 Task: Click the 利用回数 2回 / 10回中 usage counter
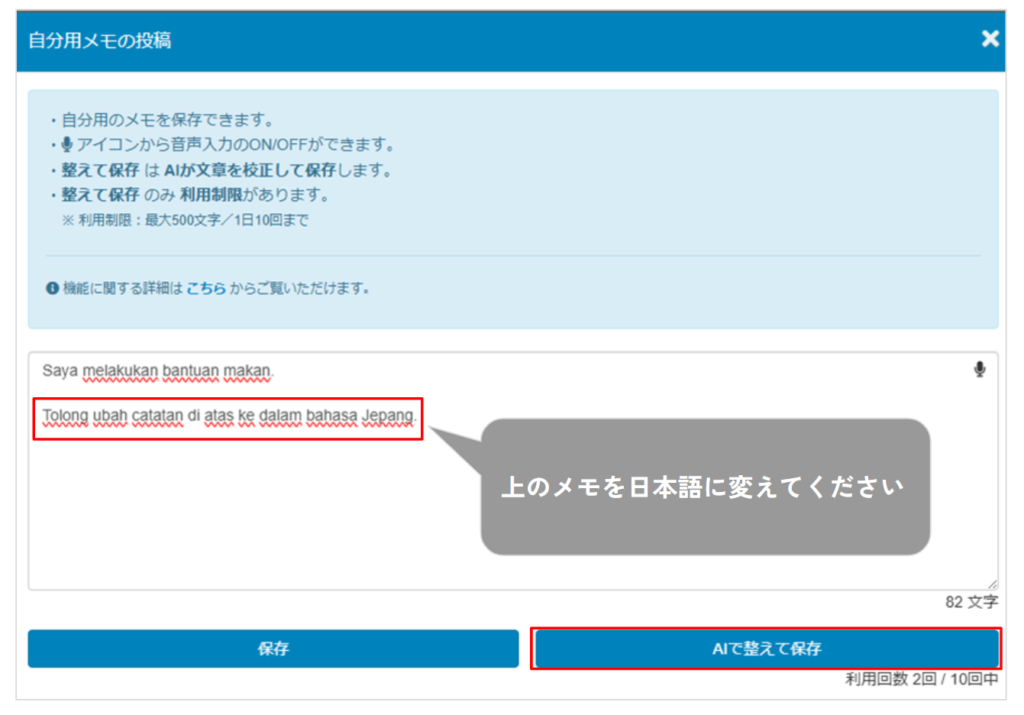point(921,679)
